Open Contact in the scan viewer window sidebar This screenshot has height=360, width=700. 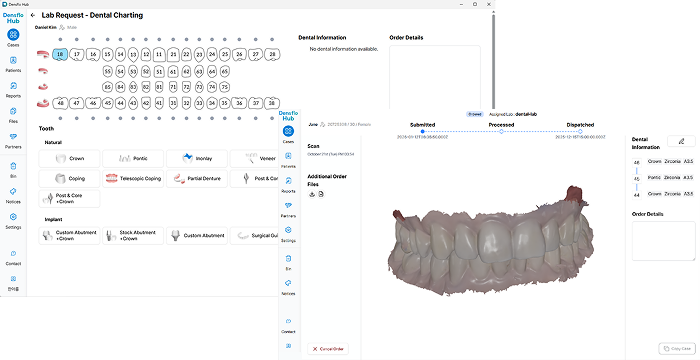[288, 325]
